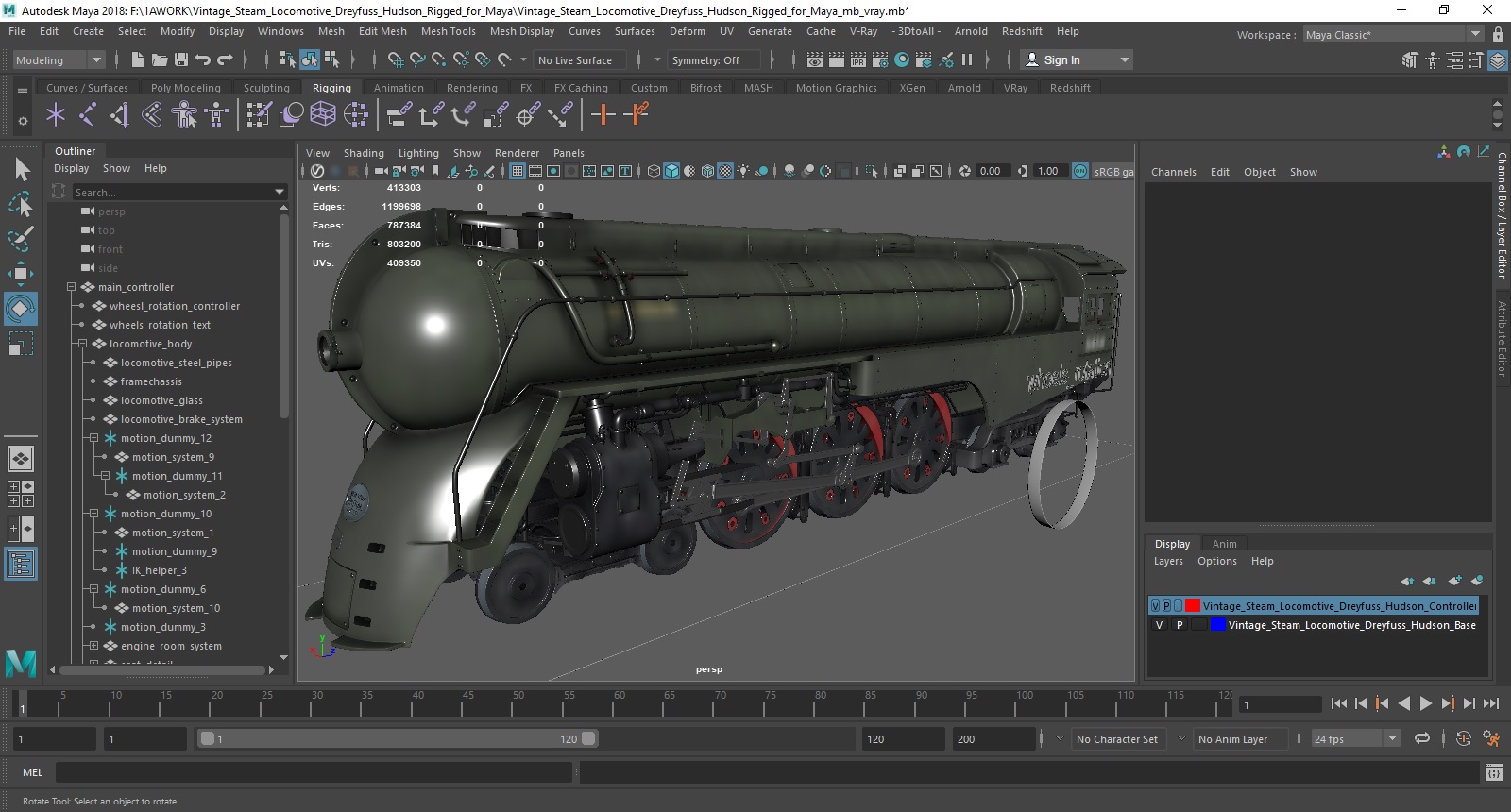1511x812 pixels.
Task: Expand engine_room_system node
Action: pos(93,646)
